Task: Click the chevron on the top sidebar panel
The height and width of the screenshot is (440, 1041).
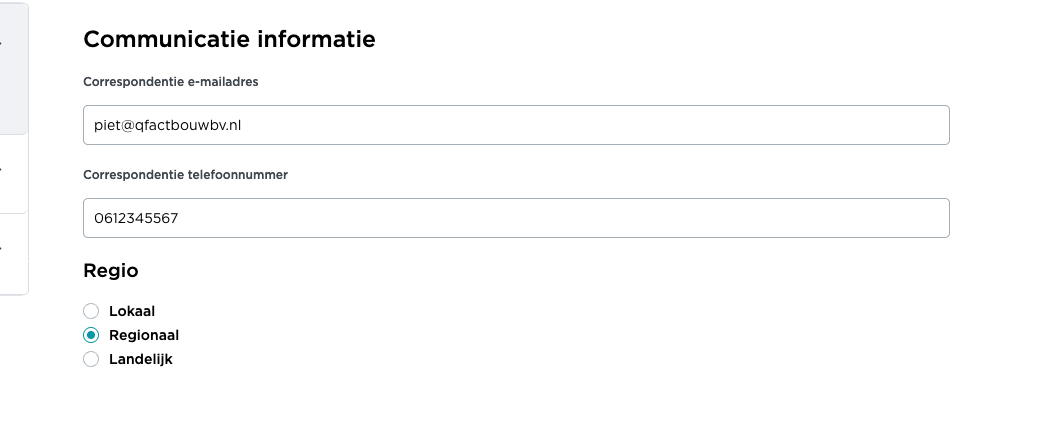Action: (2, 45)
